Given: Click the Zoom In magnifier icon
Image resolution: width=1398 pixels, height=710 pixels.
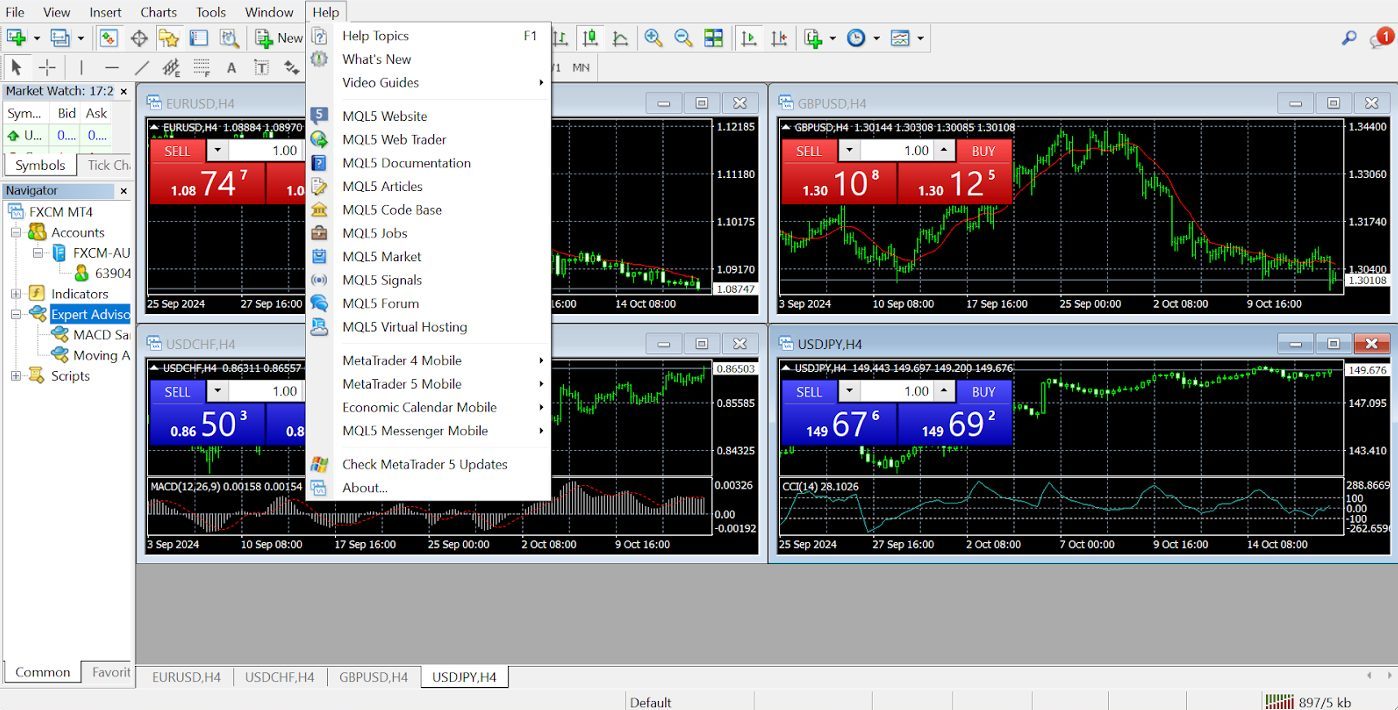Looking at the screenshot, I should click(653, 38).
